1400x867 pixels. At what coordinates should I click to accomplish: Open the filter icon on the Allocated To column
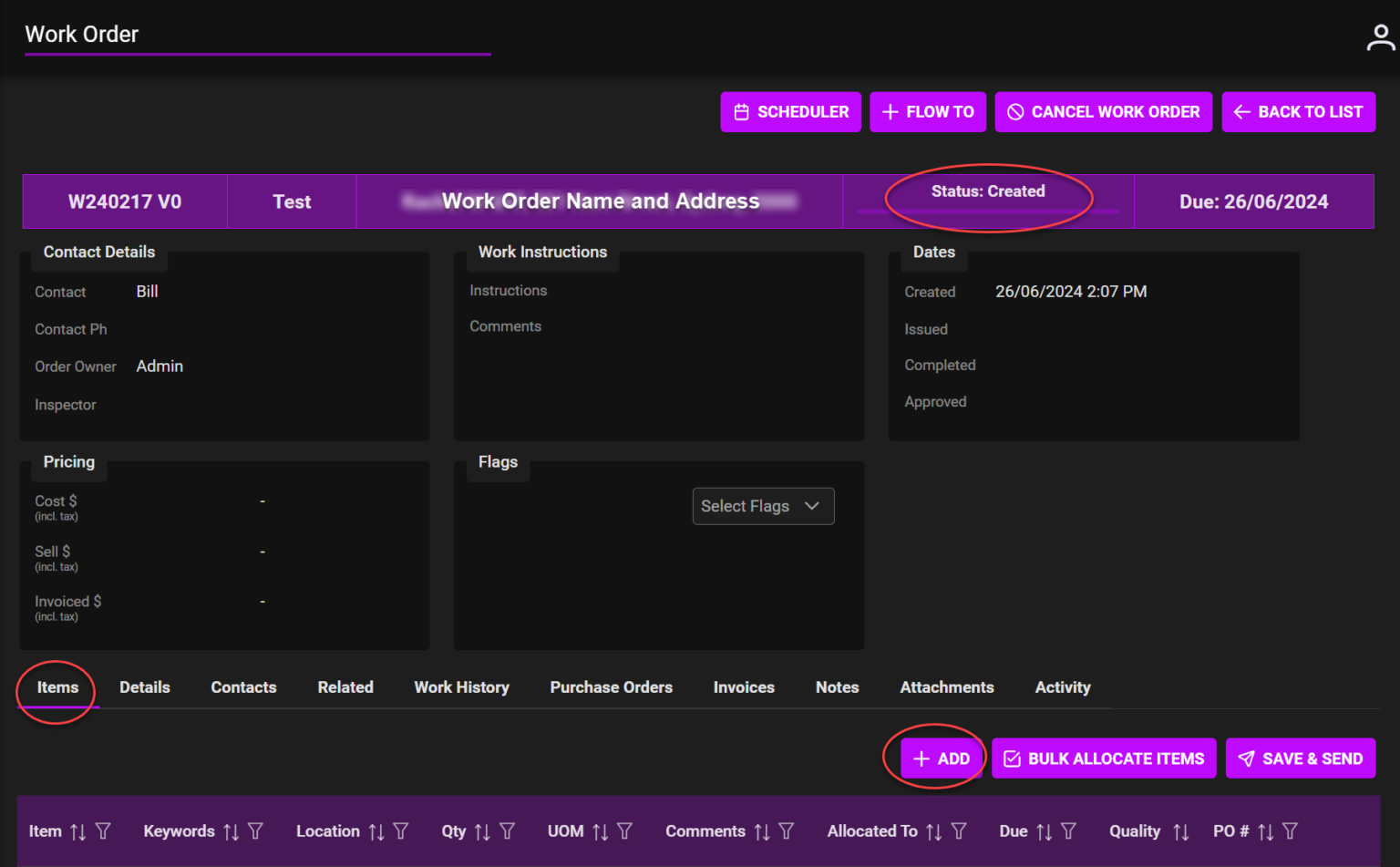[959, 831]
